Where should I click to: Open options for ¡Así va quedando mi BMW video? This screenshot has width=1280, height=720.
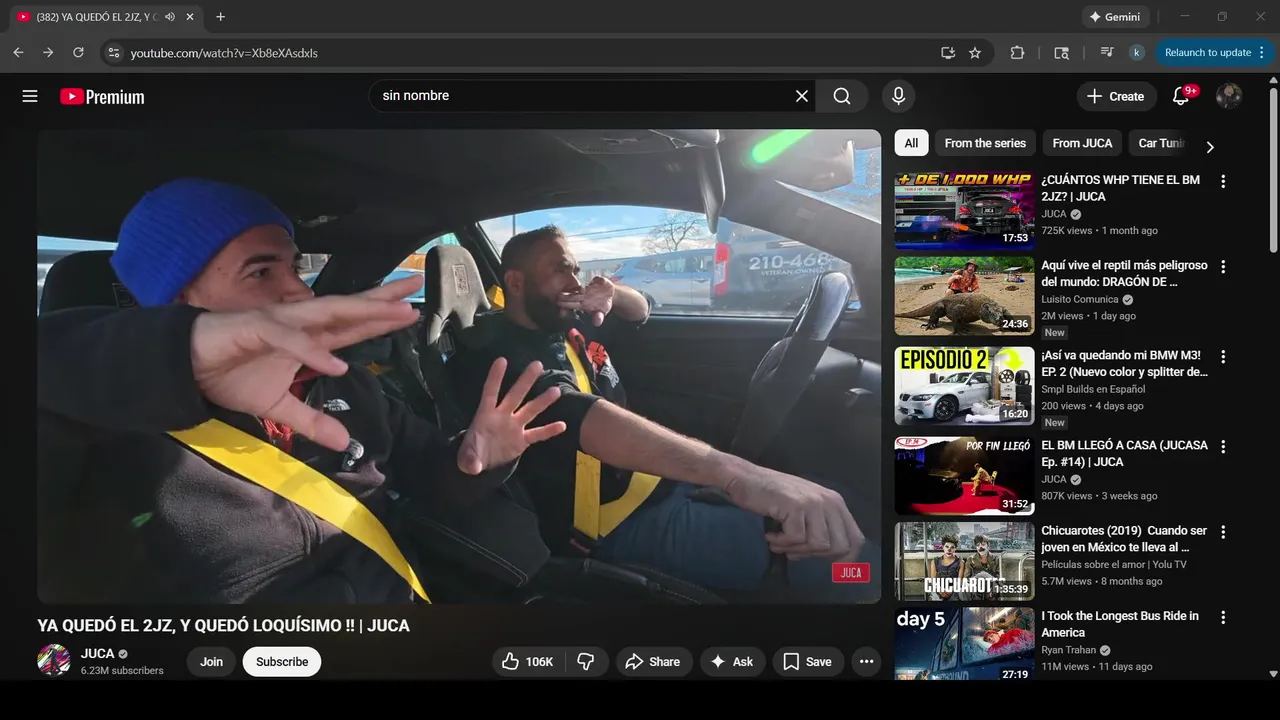(1222, 357)
